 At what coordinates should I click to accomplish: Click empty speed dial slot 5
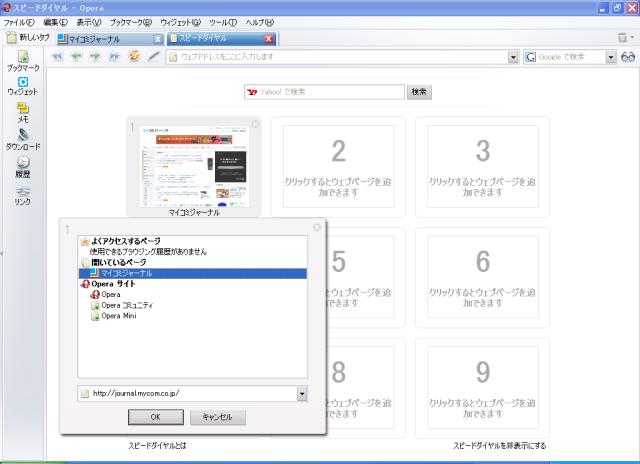click(366, 278)
